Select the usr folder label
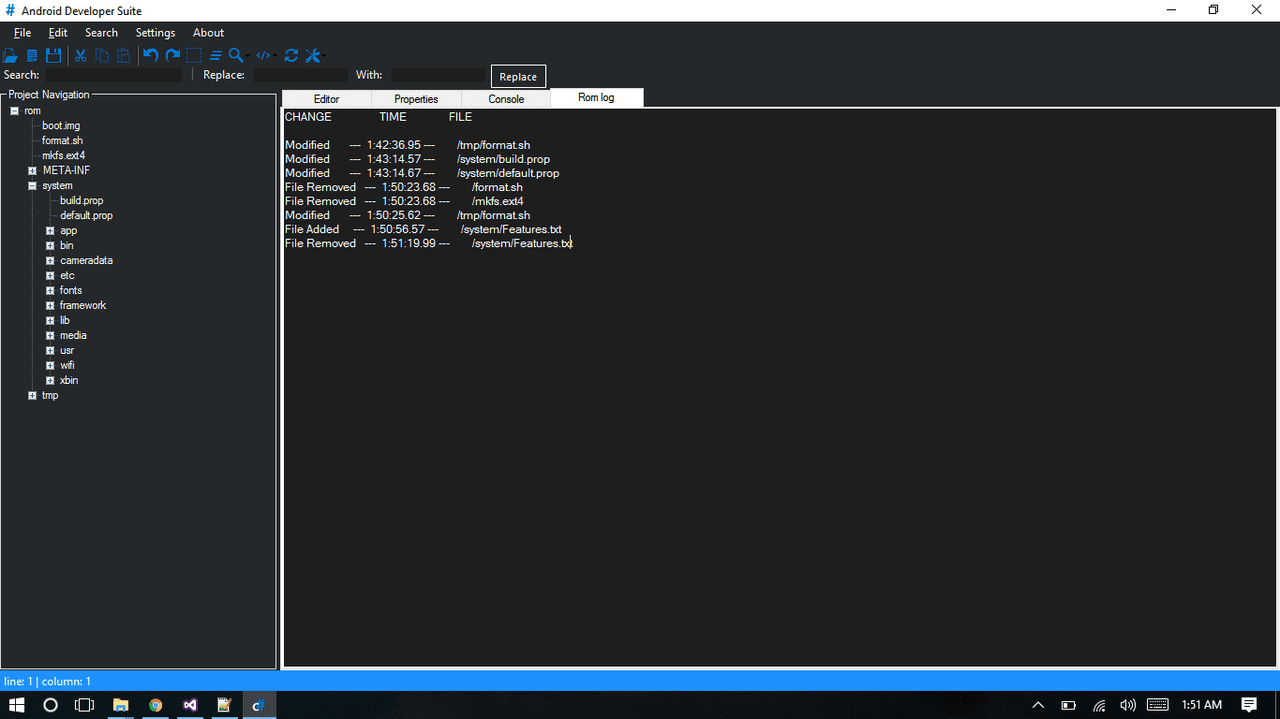Screen dimensions: 1280x719 (x=67, y=351)
